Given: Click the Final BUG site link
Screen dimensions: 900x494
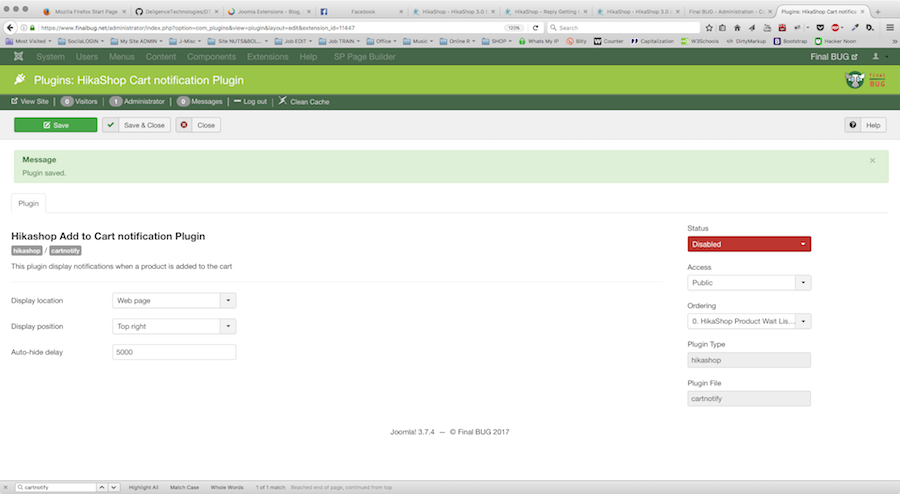Looking at the screenshot, I should [x=834, y=57].
